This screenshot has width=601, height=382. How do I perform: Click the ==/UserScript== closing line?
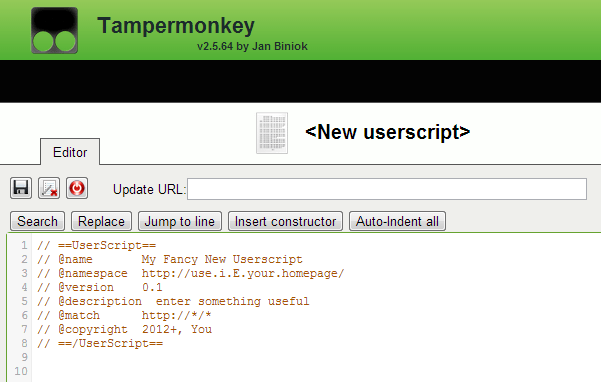click(100, 343)
